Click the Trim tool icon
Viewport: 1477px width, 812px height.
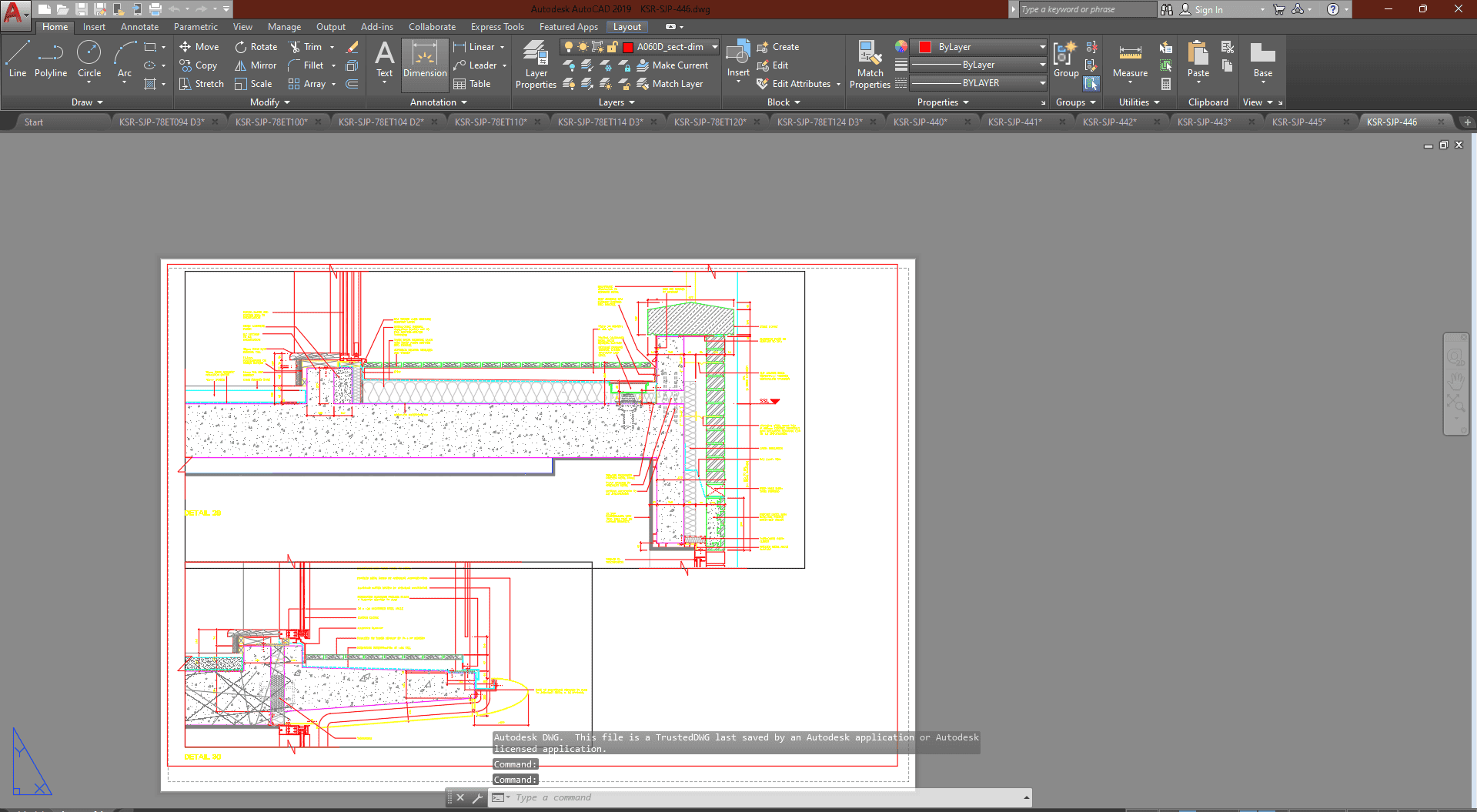pyautogui.click(x=295, y=47)
